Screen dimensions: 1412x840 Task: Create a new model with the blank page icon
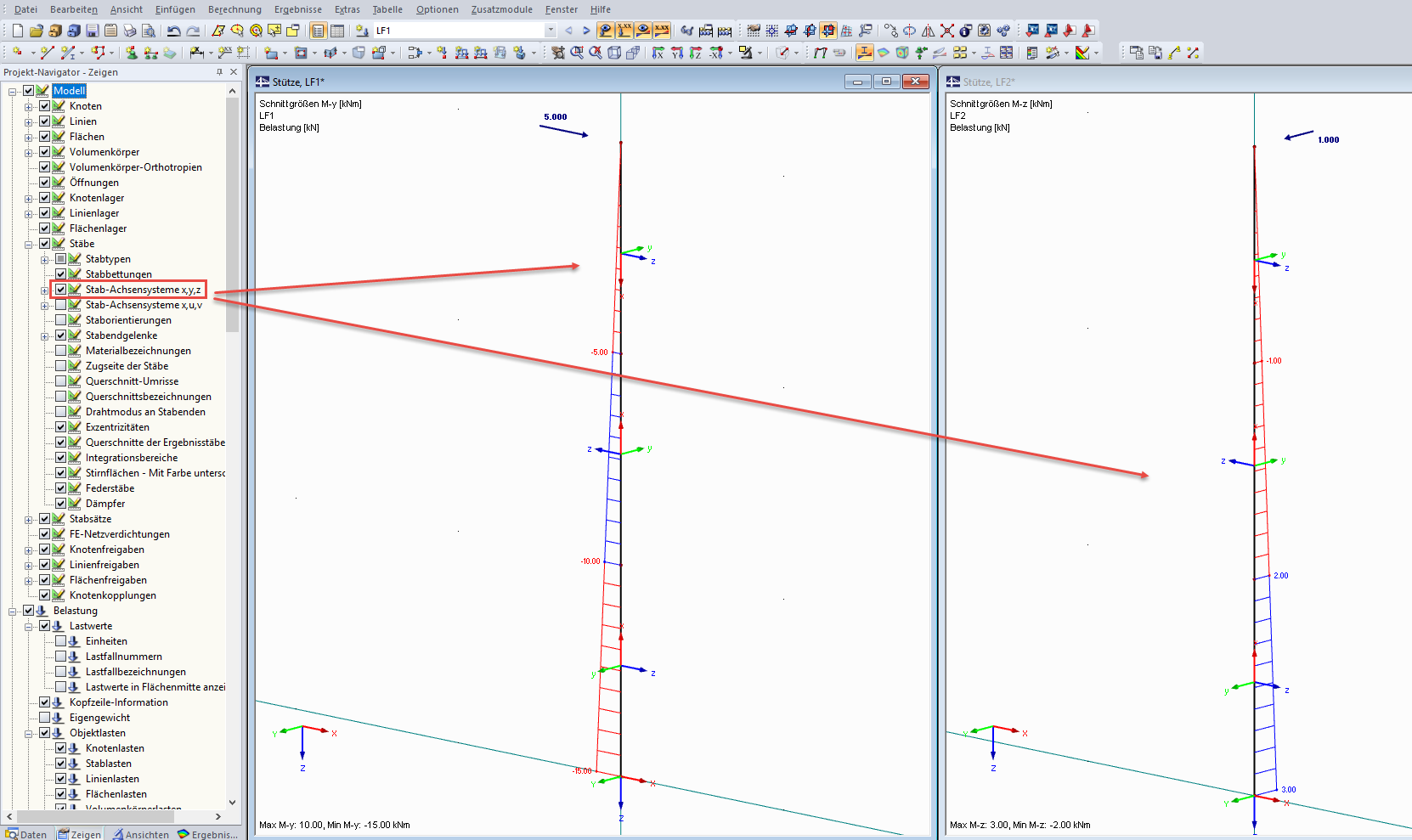17,31
